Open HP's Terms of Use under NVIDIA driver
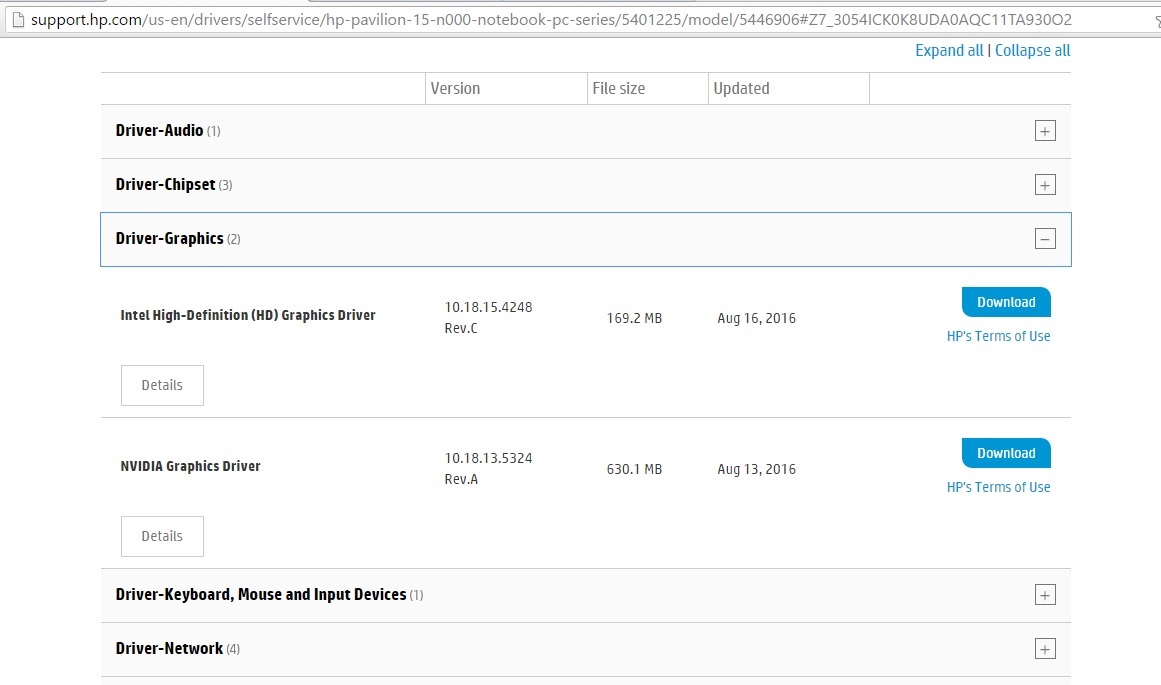1161x685 pixels. pos(998,488)
